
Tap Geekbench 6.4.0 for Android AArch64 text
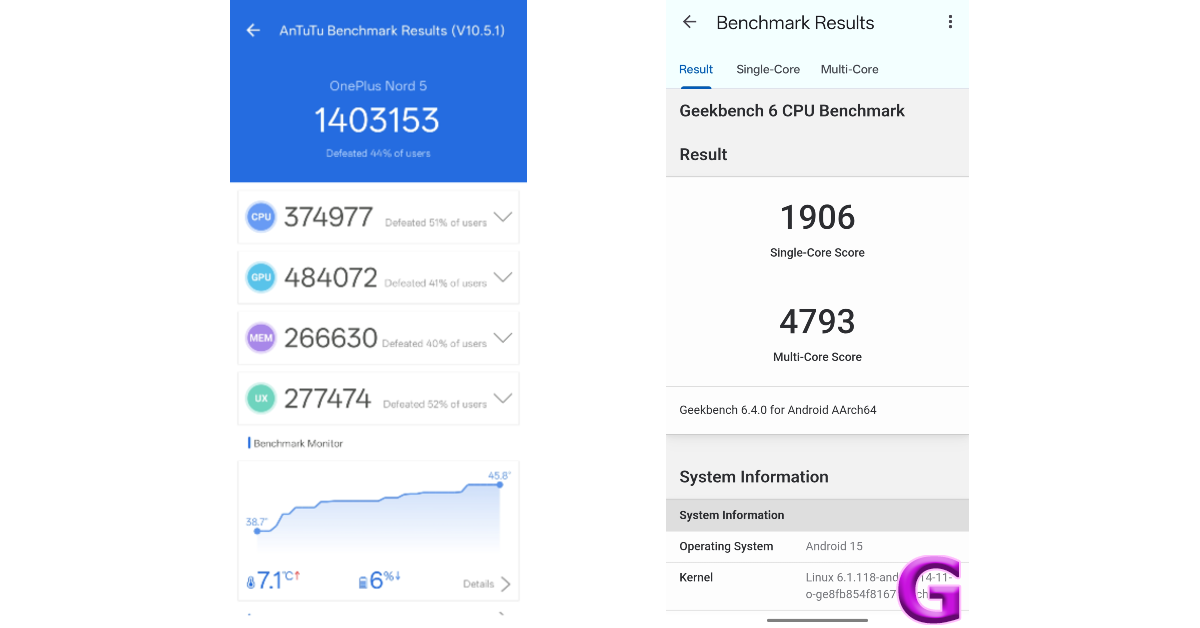[x=778, y=410]
